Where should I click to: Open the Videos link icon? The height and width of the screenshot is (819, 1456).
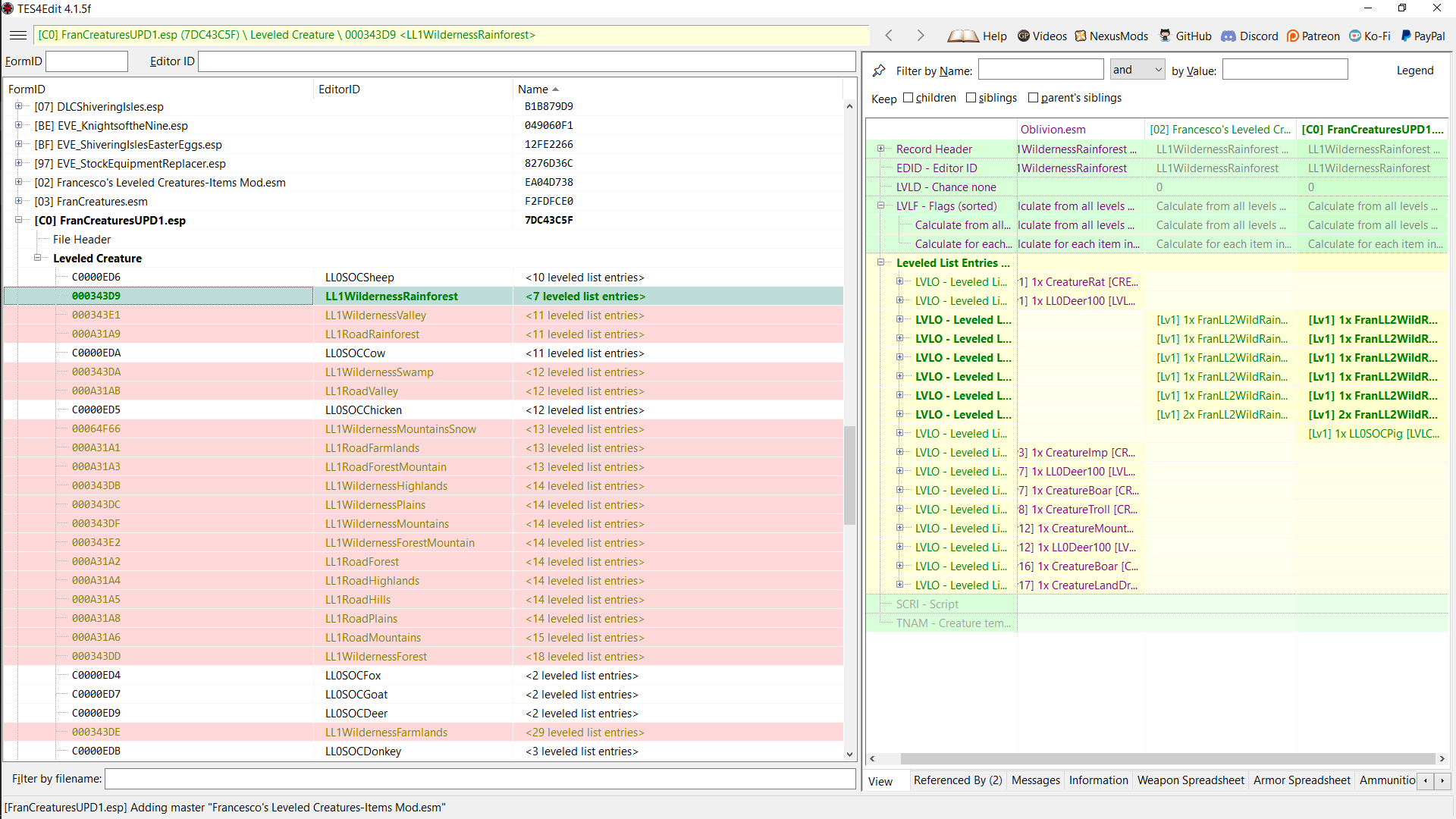pos(1024,36)
